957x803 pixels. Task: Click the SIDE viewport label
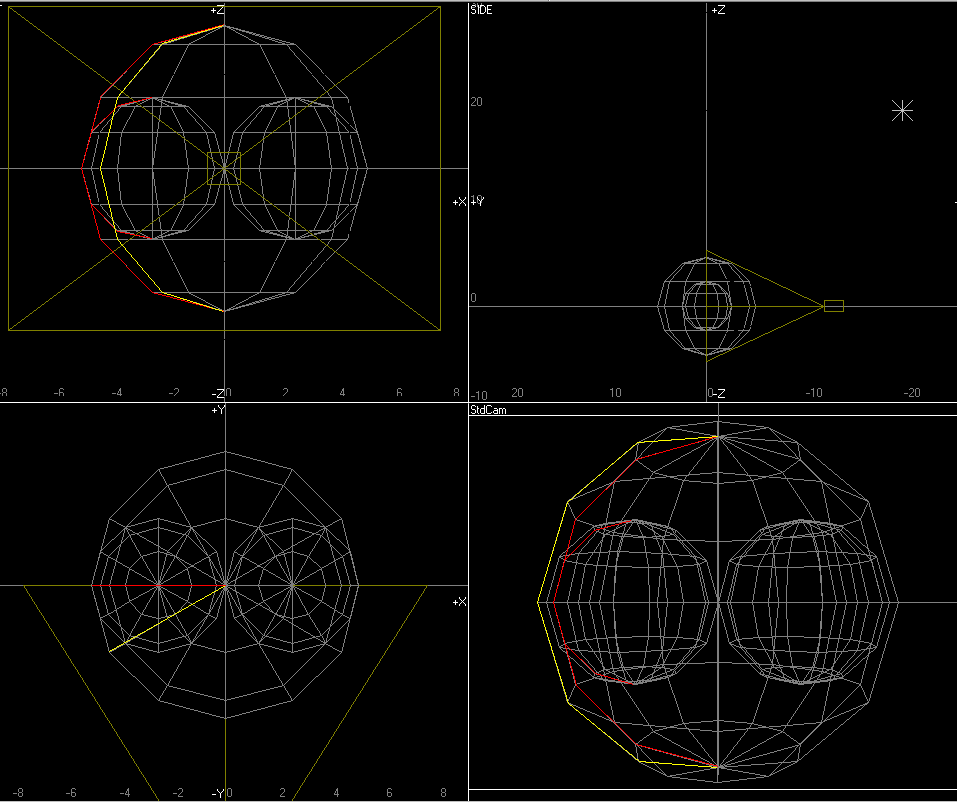tap(481, 9)
